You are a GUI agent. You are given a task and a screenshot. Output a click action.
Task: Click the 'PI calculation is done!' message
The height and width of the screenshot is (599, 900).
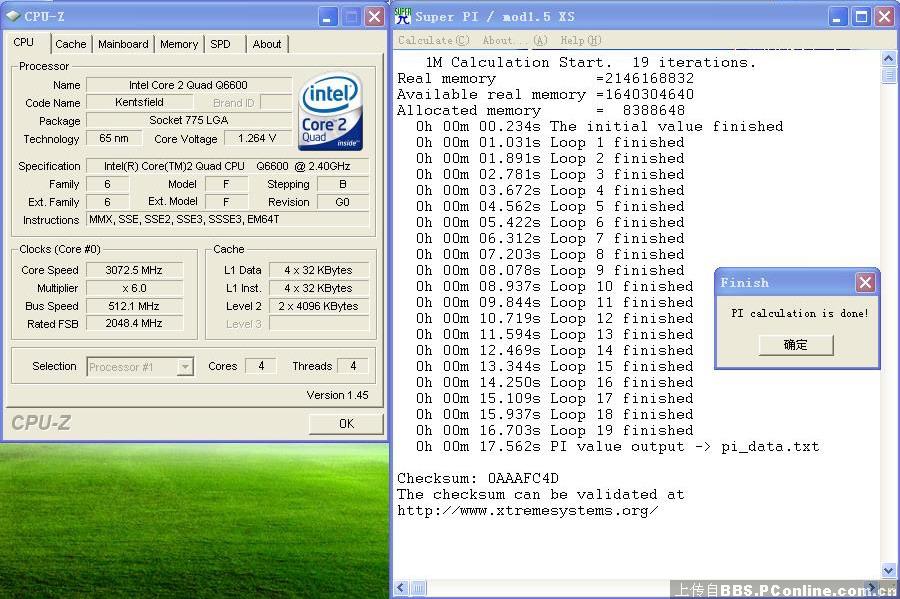pos(800,313)
